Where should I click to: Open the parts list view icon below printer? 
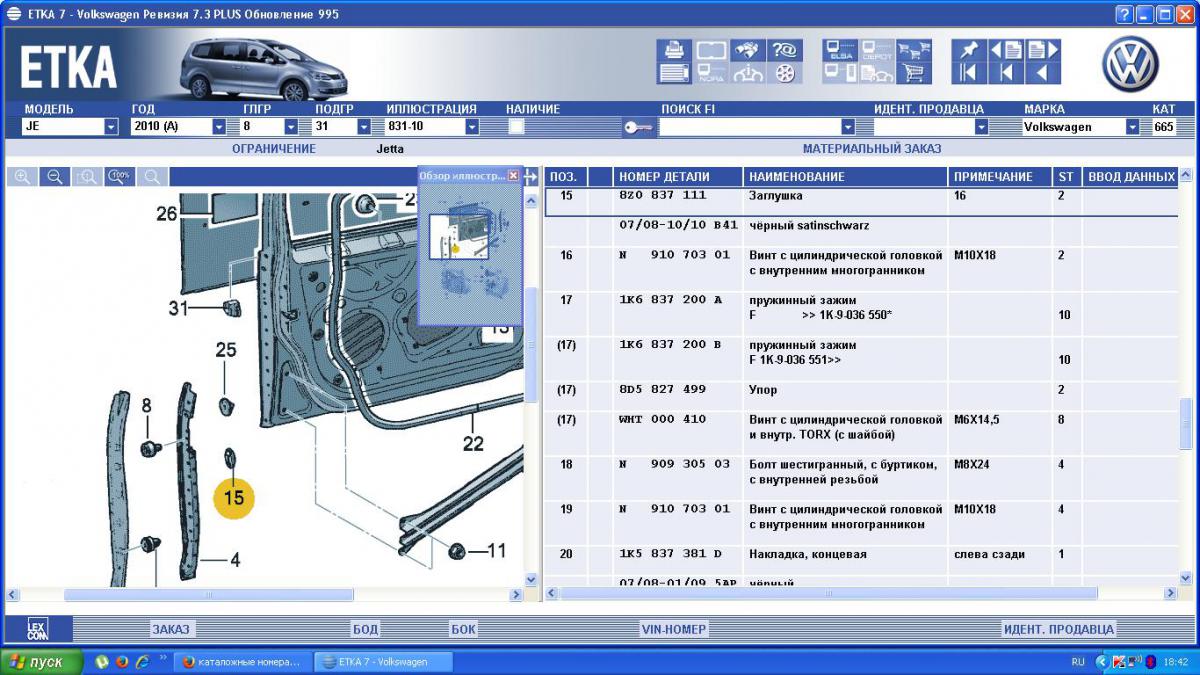675,73
